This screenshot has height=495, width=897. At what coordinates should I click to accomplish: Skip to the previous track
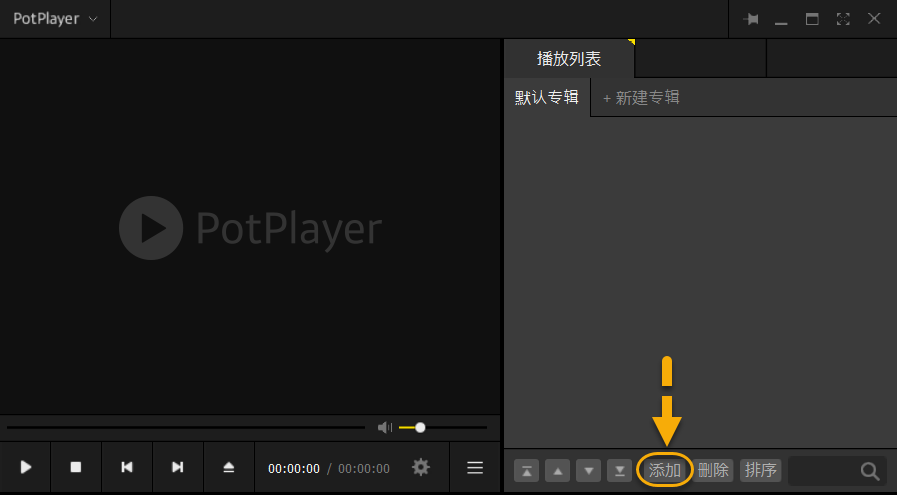coord(127,467)
